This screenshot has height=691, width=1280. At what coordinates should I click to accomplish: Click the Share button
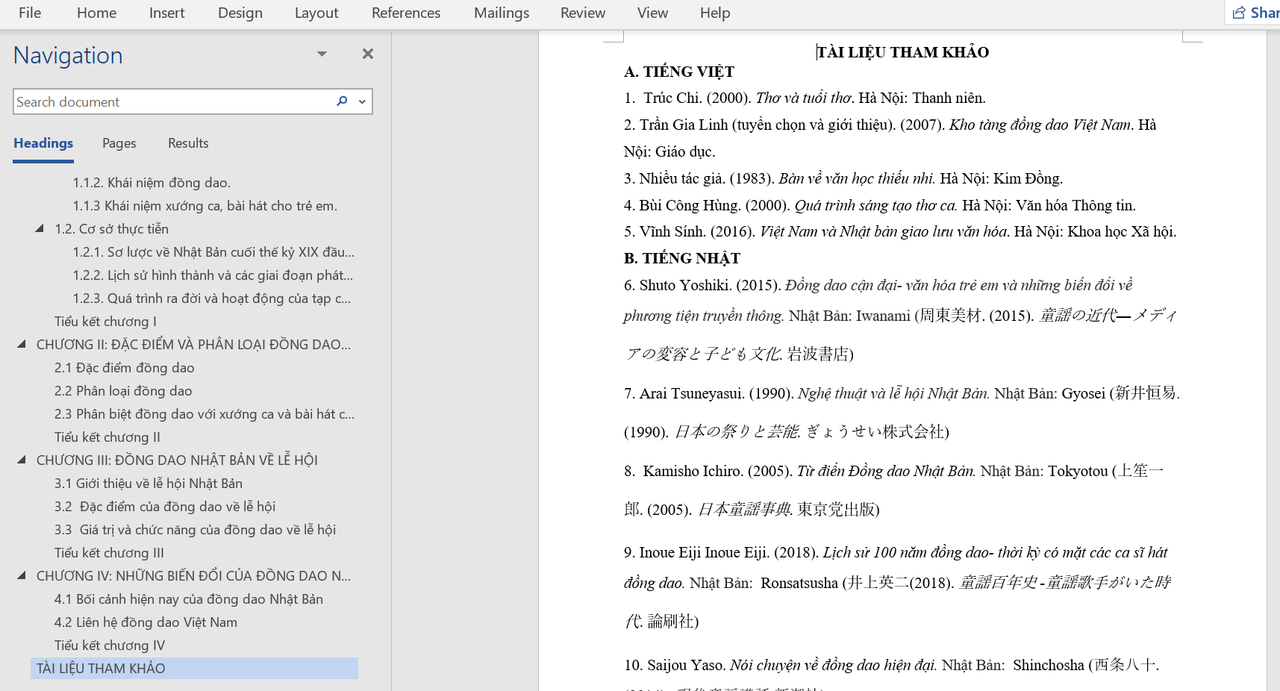tap(1254, 13)
